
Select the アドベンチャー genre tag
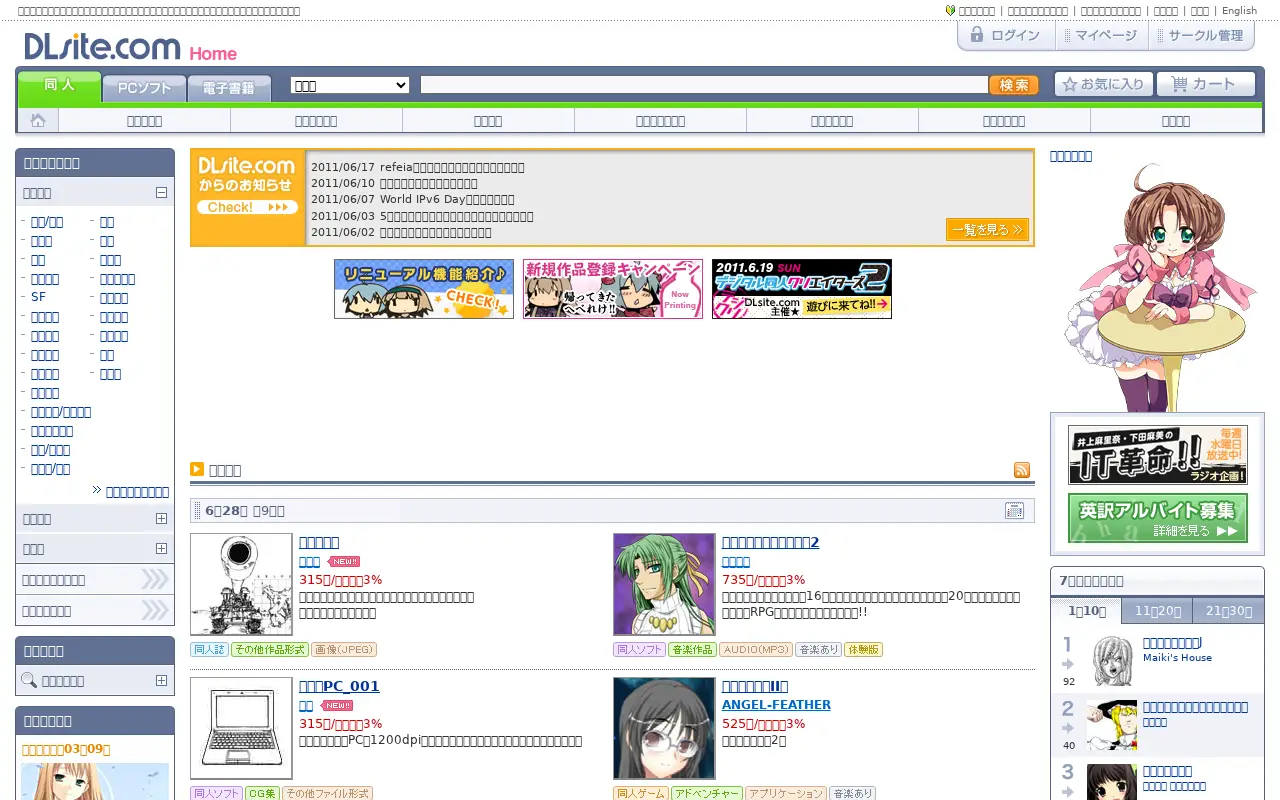pyautogui.click(x=706, y=793)
